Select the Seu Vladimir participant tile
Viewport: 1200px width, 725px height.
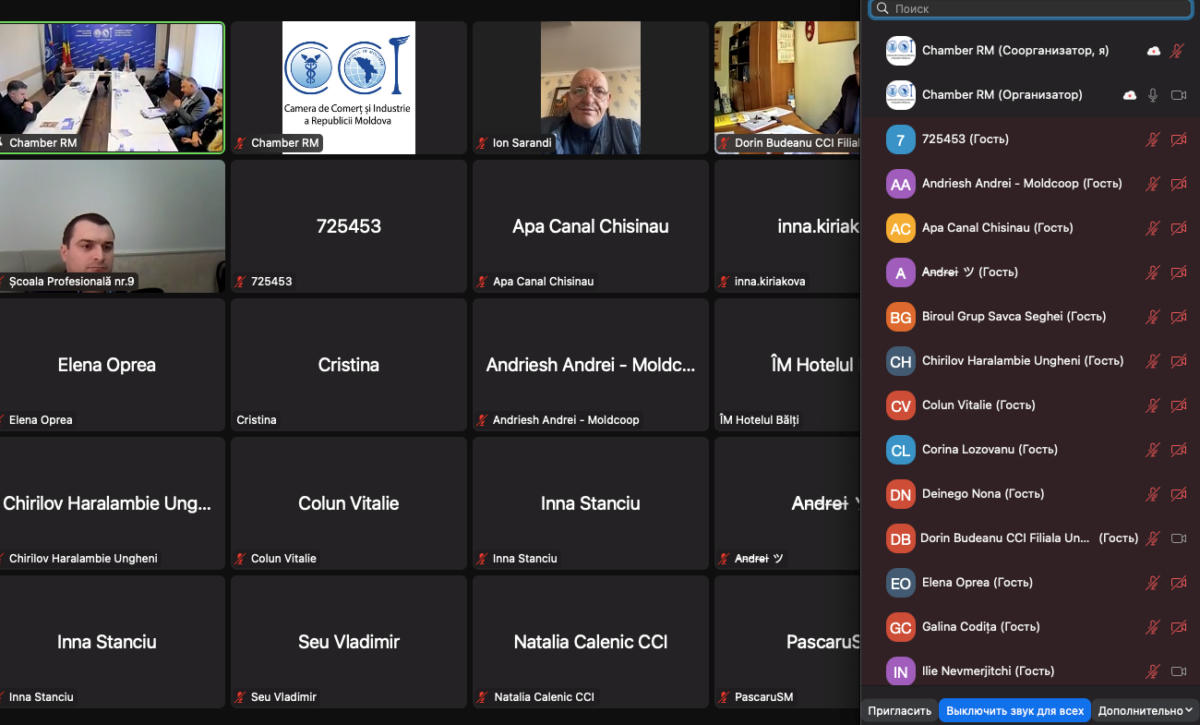pyautogui.click(x=349, y=642)
